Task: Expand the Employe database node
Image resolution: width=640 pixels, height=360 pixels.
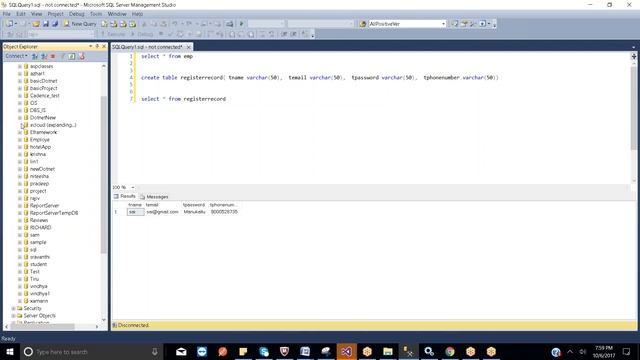Action: (20, 140)
